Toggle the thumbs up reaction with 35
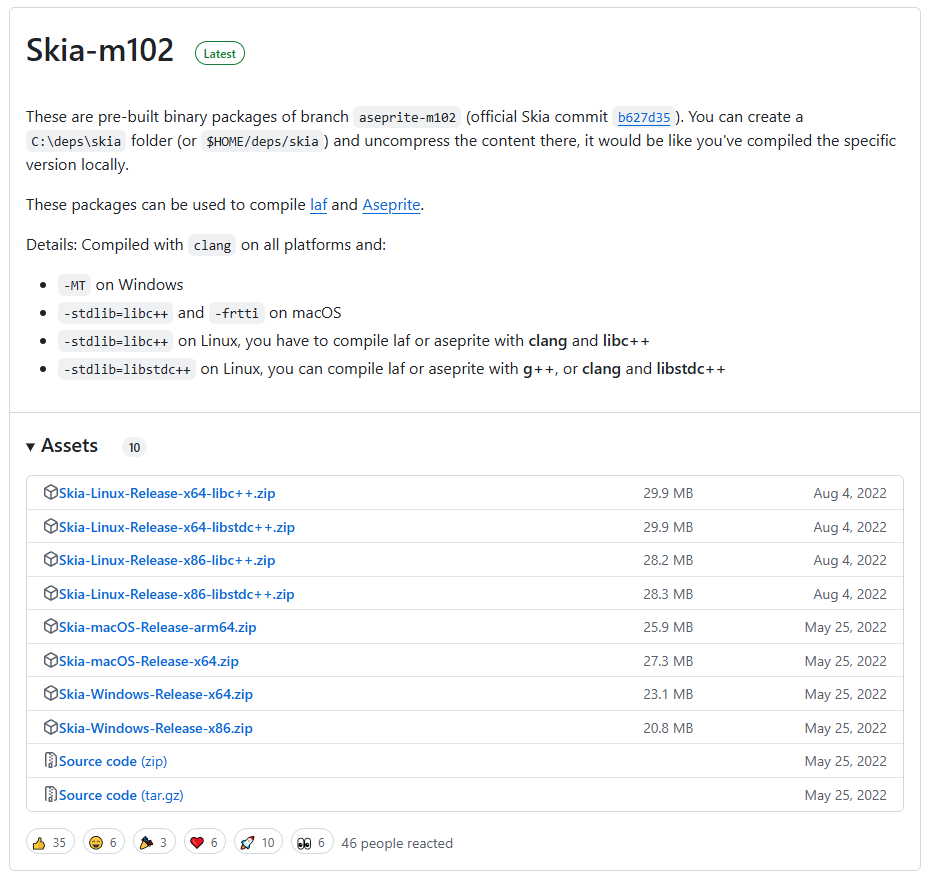Viewport: 930px width, 878px height. (x=50, y=842)
